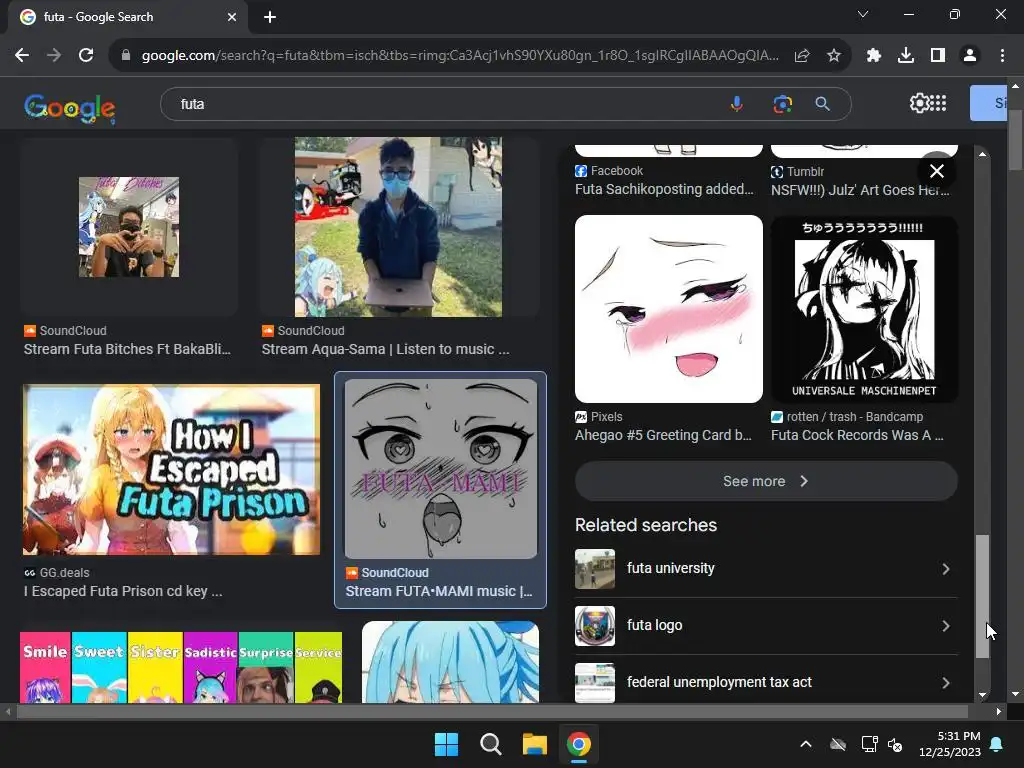The image size is (1024, 768).
Task: Open the Extensions puzzle menu
Action: [874, 56]
